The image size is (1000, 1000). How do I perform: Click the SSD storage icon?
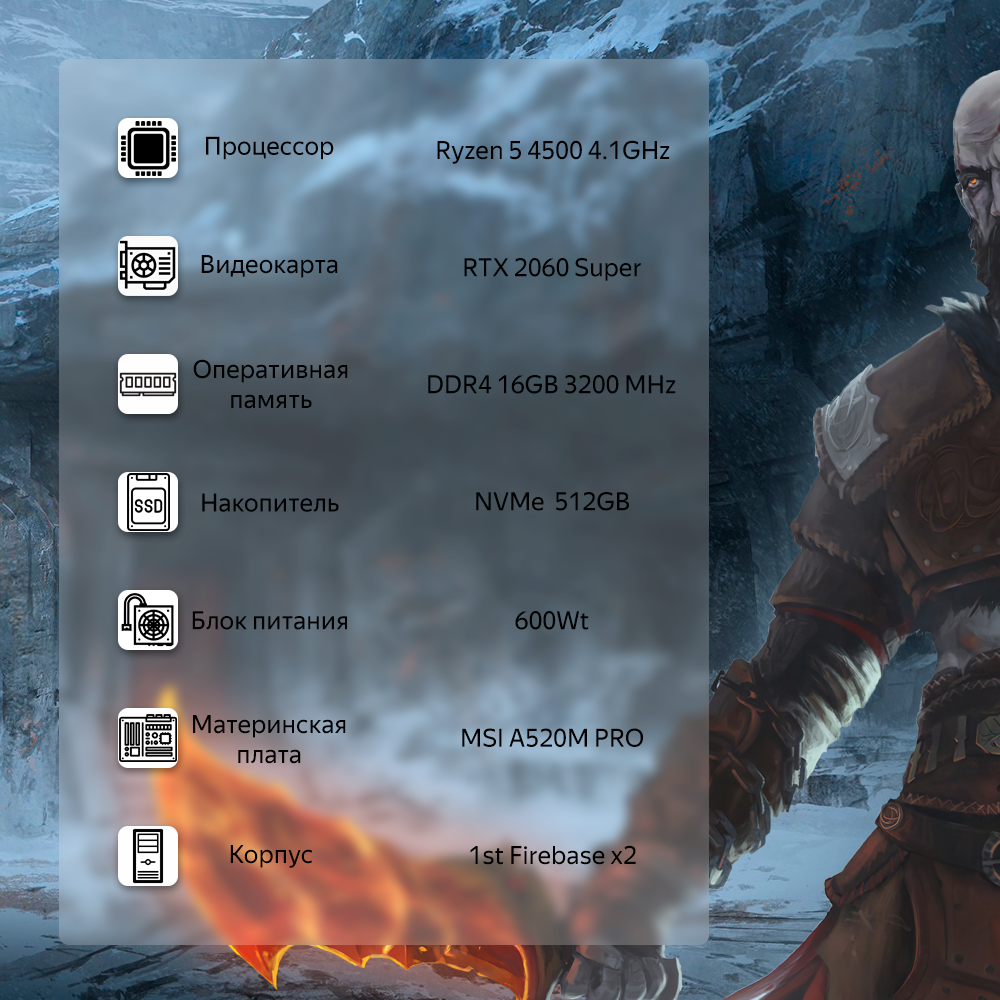[148, 502]
